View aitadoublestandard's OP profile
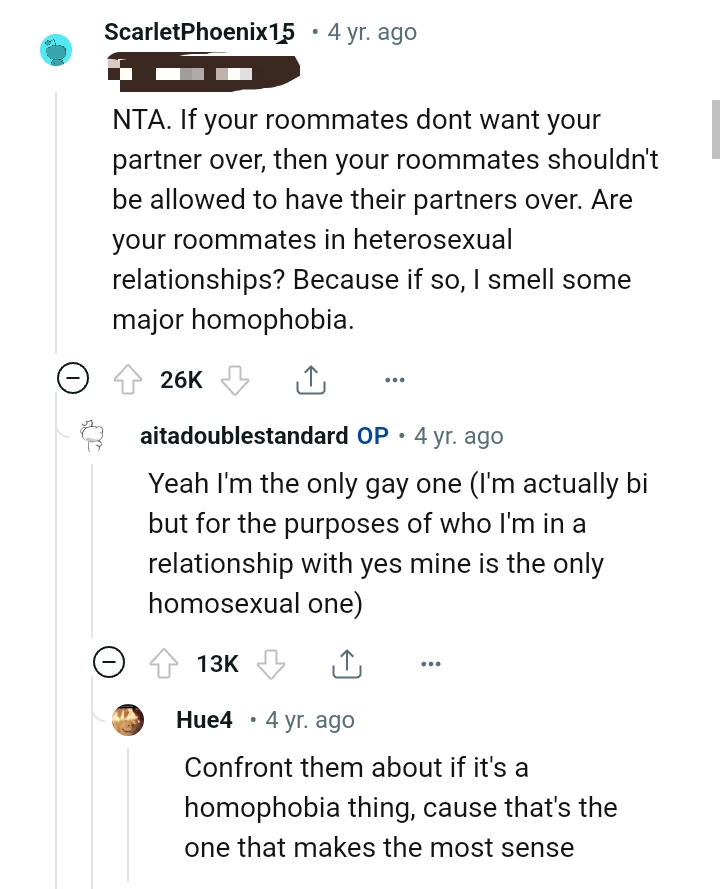720x889 pixels. pos(240,436)
